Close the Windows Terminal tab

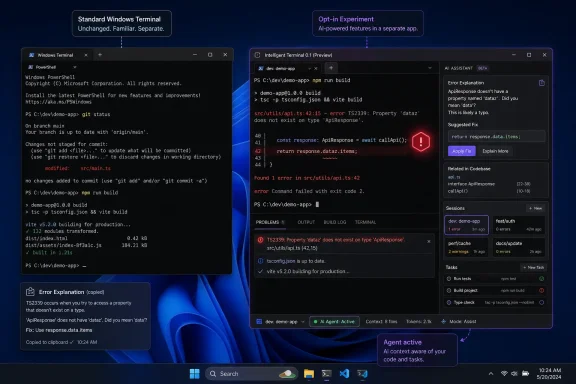(x=86, y=55)
